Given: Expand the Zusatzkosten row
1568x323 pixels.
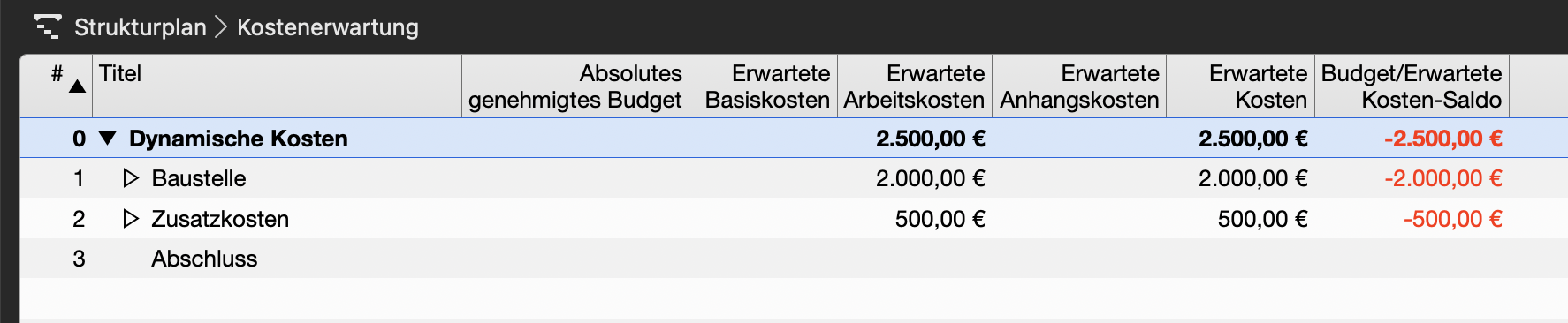Looking at the screenshot, I should click(x=131, y=219).
